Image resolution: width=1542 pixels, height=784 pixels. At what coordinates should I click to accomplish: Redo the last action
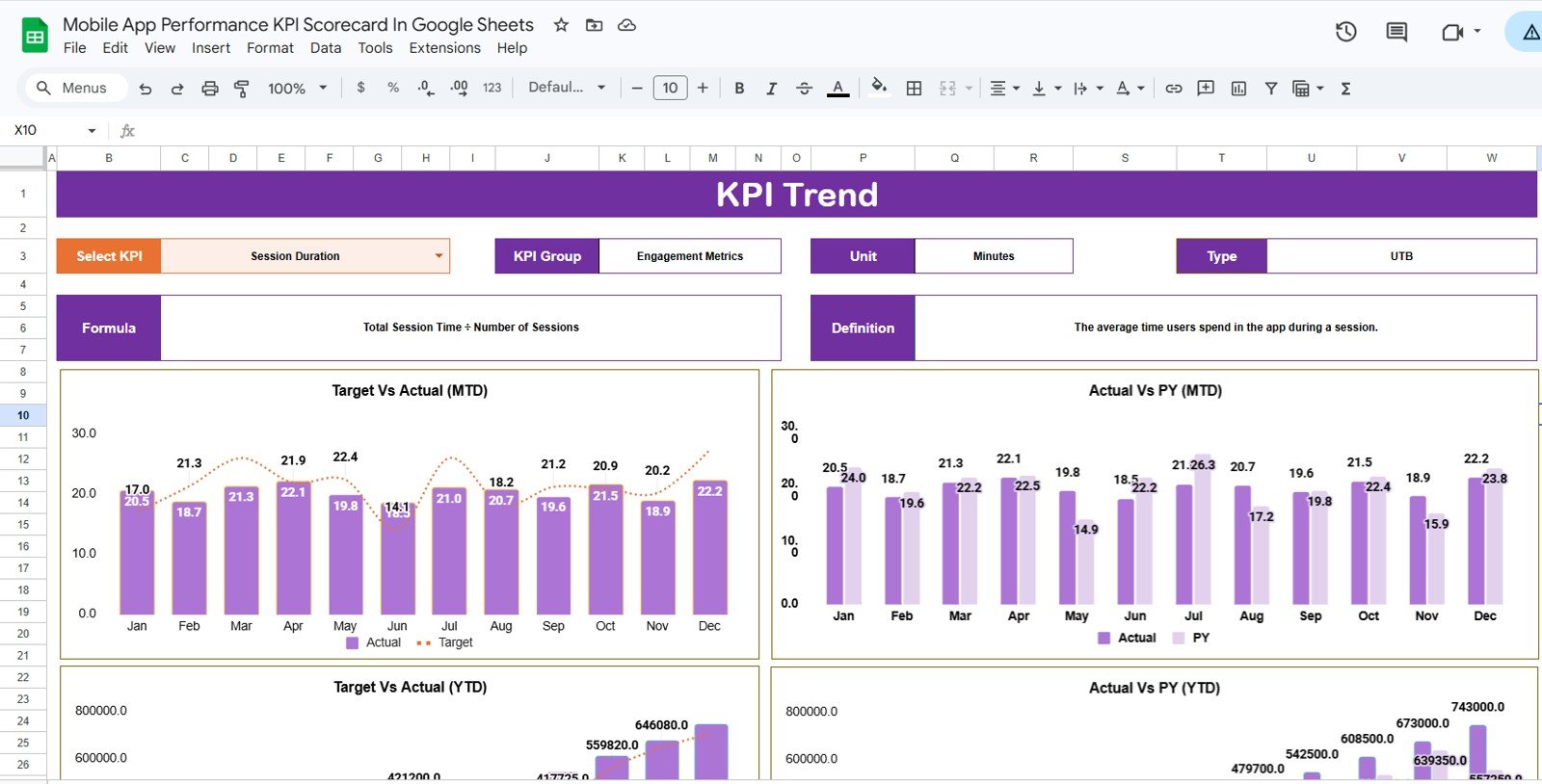[177, 89]
